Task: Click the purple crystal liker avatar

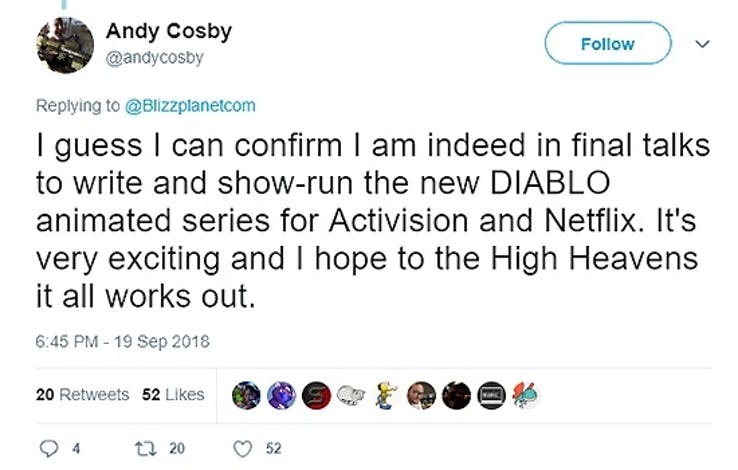Action: coord(279,394)
